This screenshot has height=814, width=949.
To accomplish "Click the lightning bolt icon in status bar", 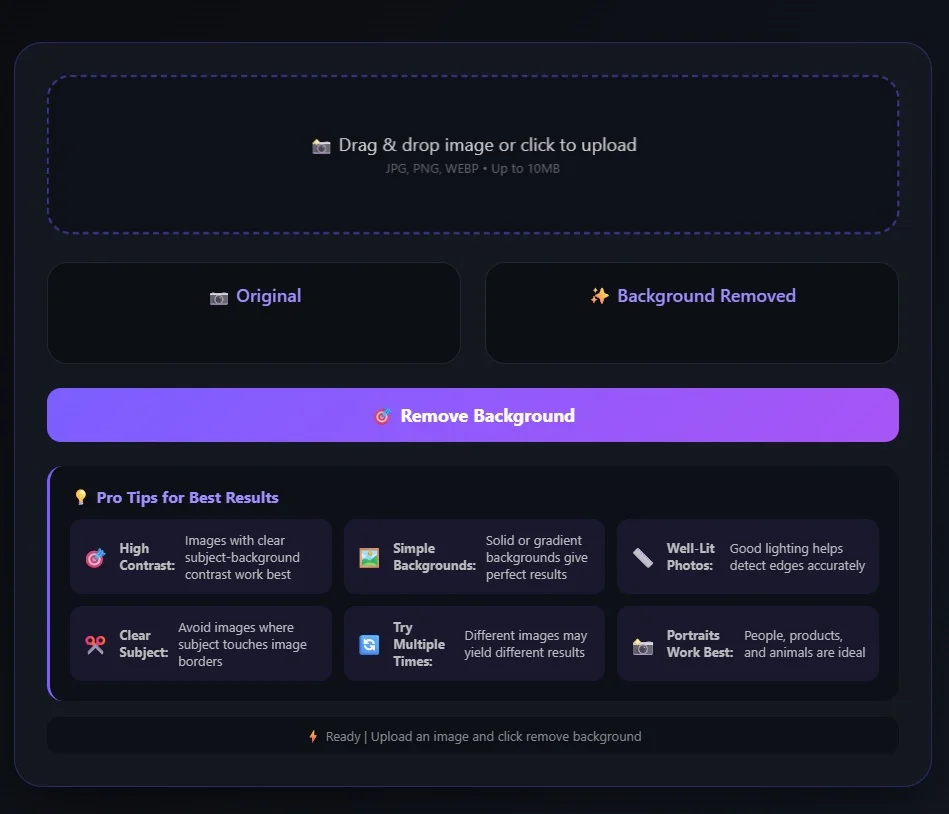I will [313, 736].
